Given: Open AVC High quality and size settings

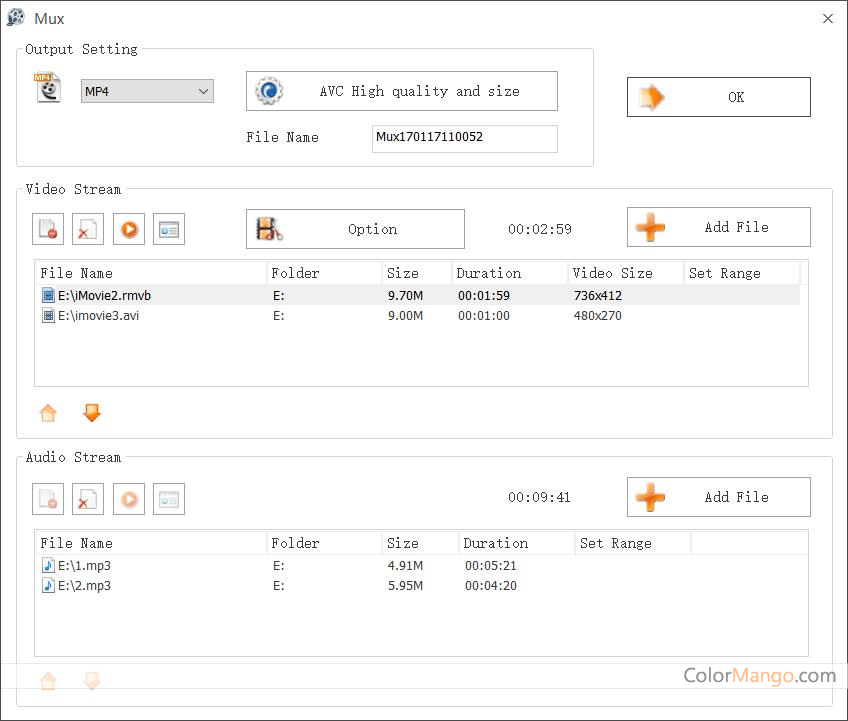Looking at the screenshot, I should pyautogui.click(x=401, y=91).
